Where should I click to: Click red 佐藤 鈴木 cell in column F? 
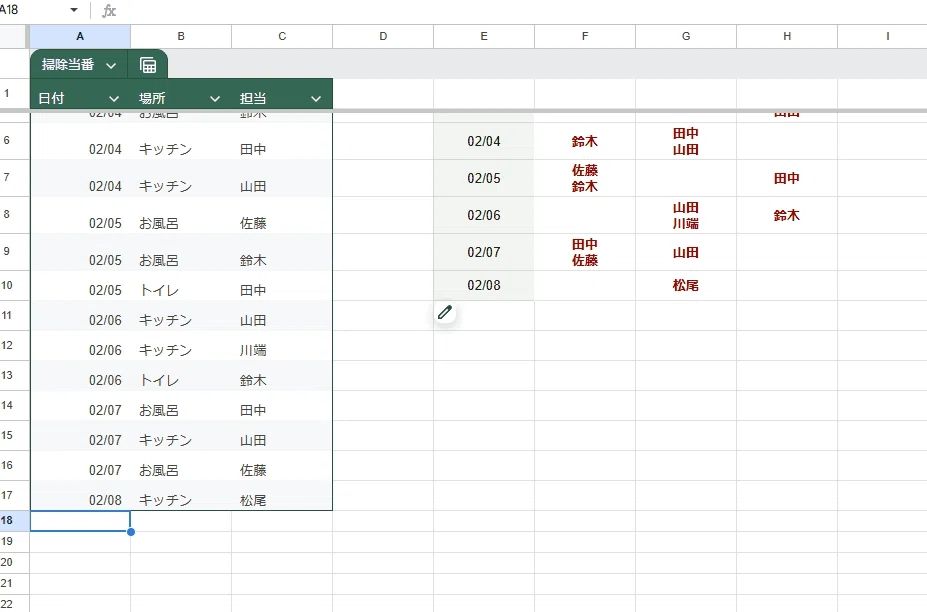click(585, 179)
